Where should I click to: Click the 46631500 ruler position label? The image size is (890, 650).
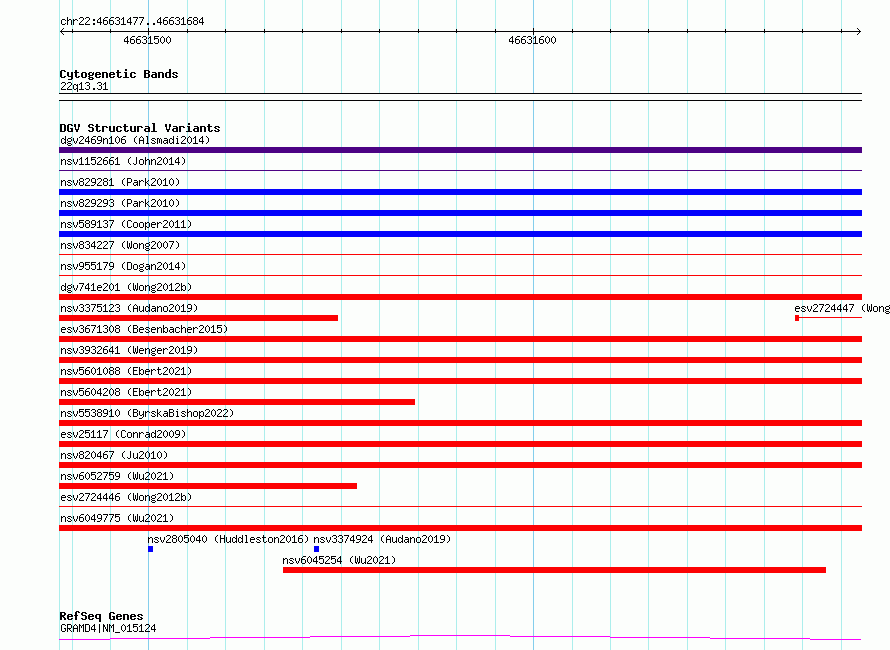click(x=147, y=40)
